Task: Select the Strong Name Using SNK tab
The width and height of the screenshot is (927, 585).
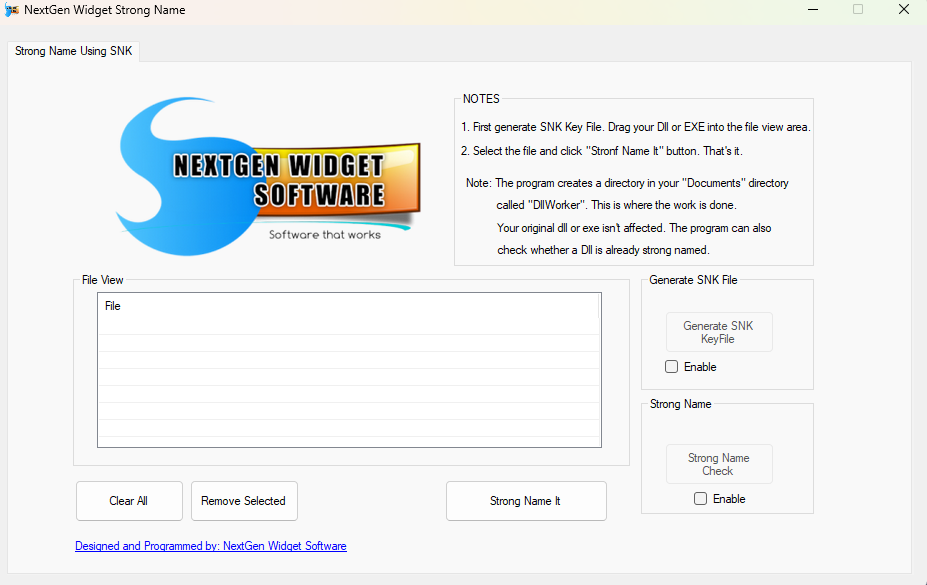Action: click(74, 51)
